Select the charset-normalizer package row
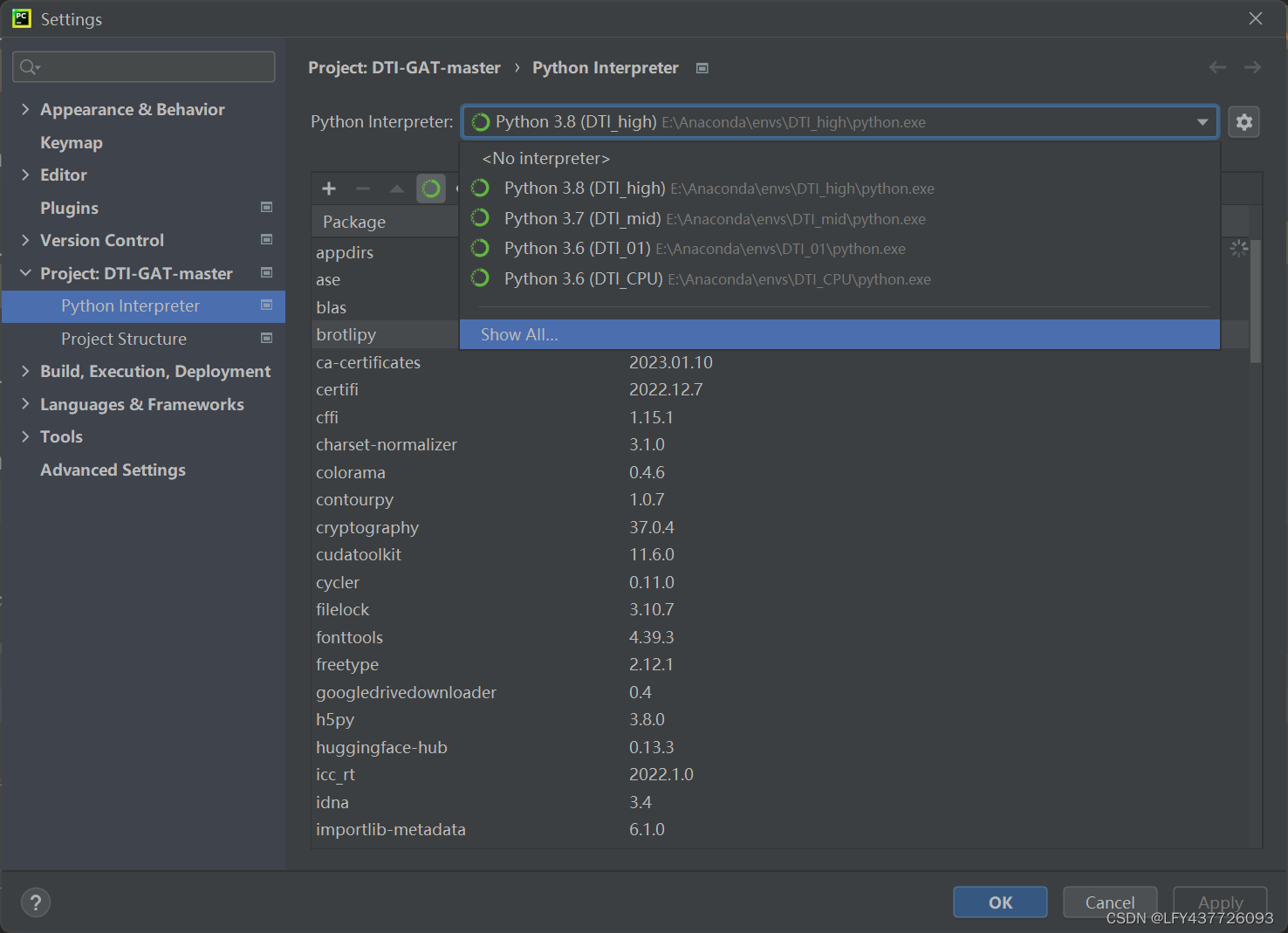Image resolution: width=1288 pixels, height=933 pixels. (x=781, y=444)
